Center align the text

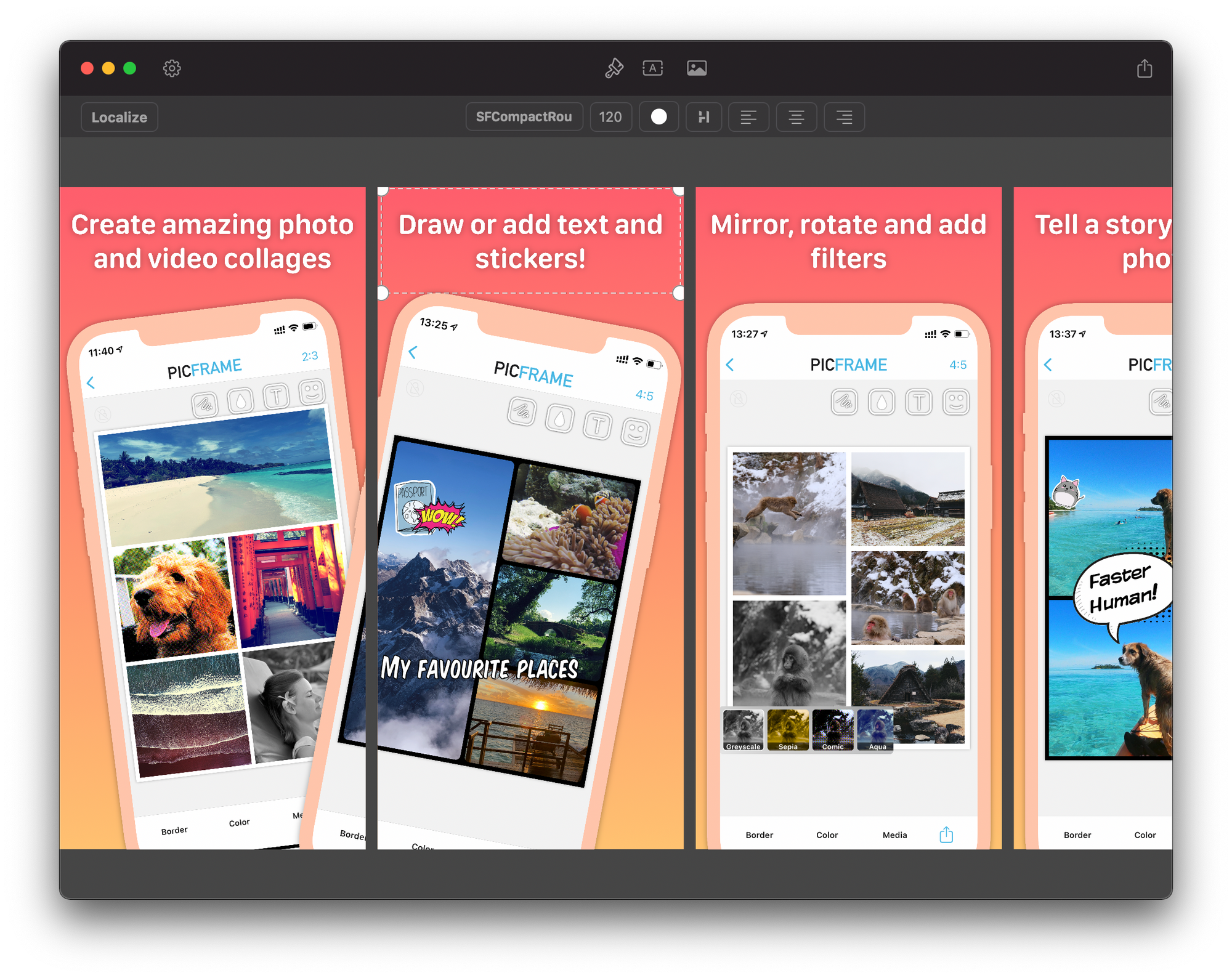[796, 117]
